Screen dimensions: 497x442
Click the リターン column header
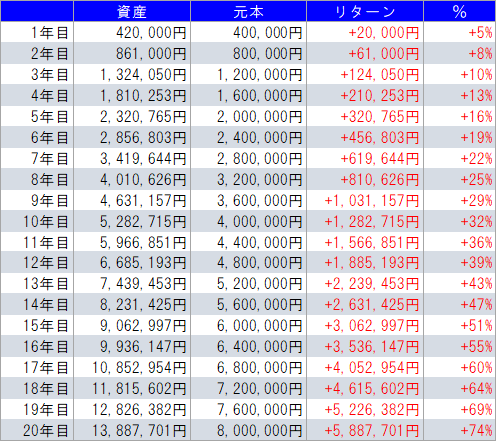coord(365,11)
